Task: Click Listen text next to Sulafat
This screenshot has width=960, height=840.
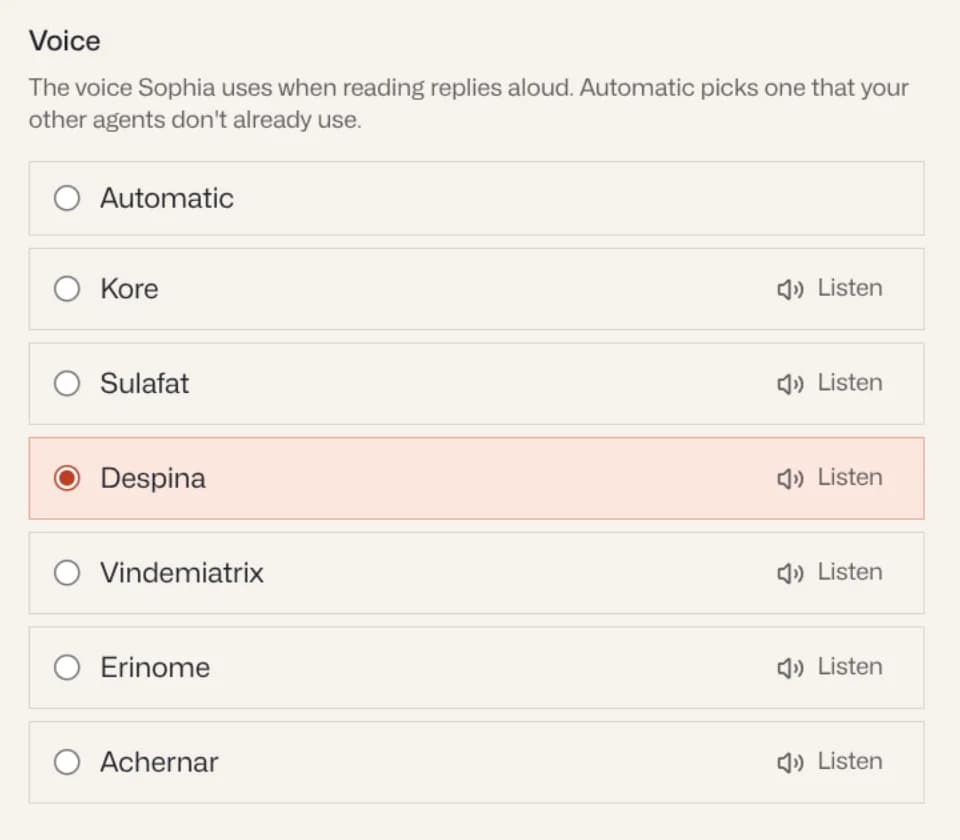Action: pos(850,383)
